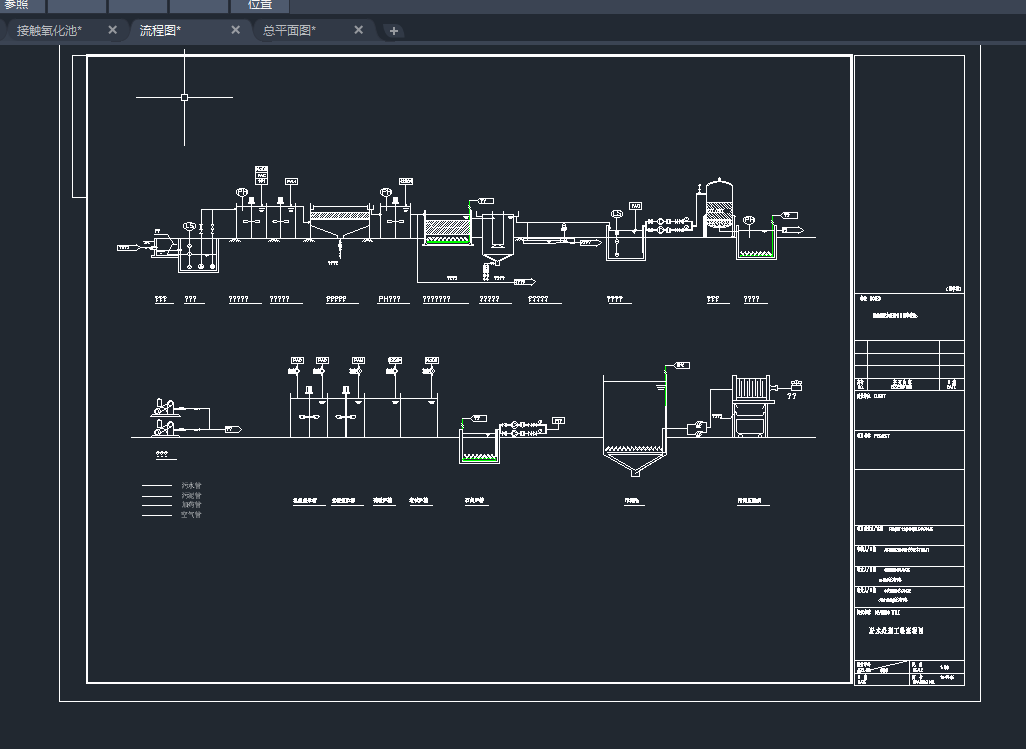Add a new drawing tab with plus button

click(x=393, y=31)
